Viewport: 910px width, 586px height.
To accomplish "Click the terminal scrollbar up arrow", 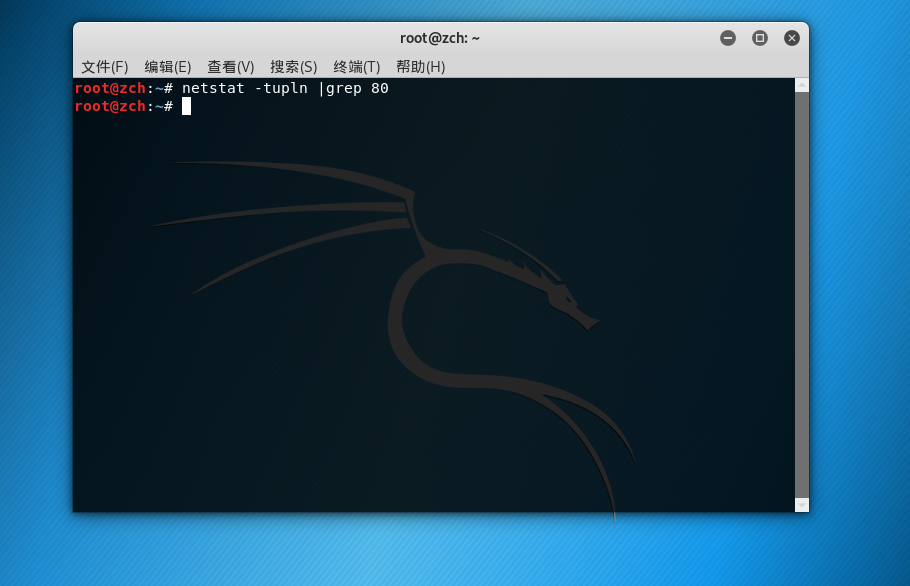I will (x=801, y=85).
